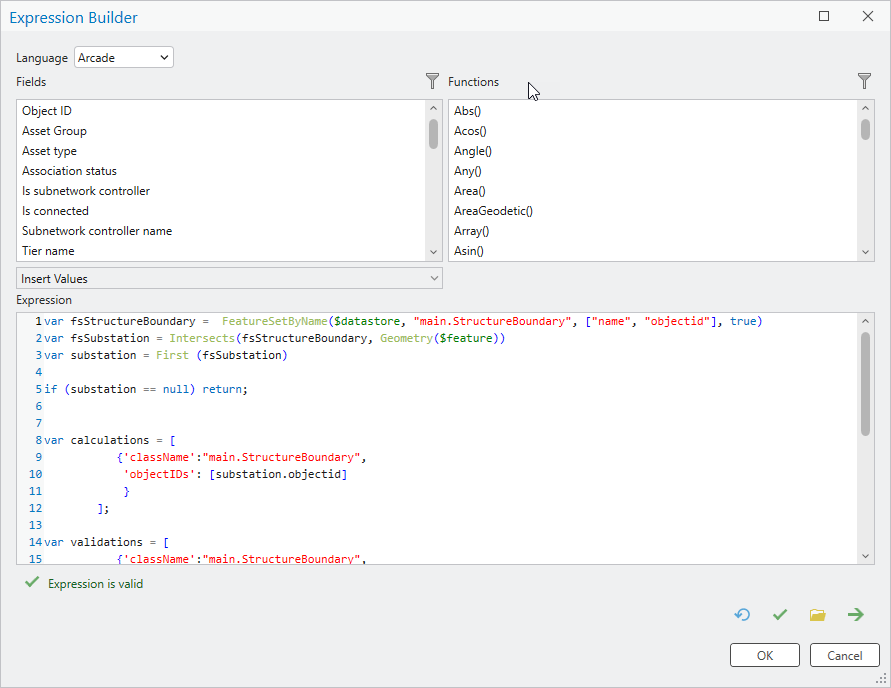Export expression with the green arrow icon
The image size is (891, 688).
tap(855, 615)
